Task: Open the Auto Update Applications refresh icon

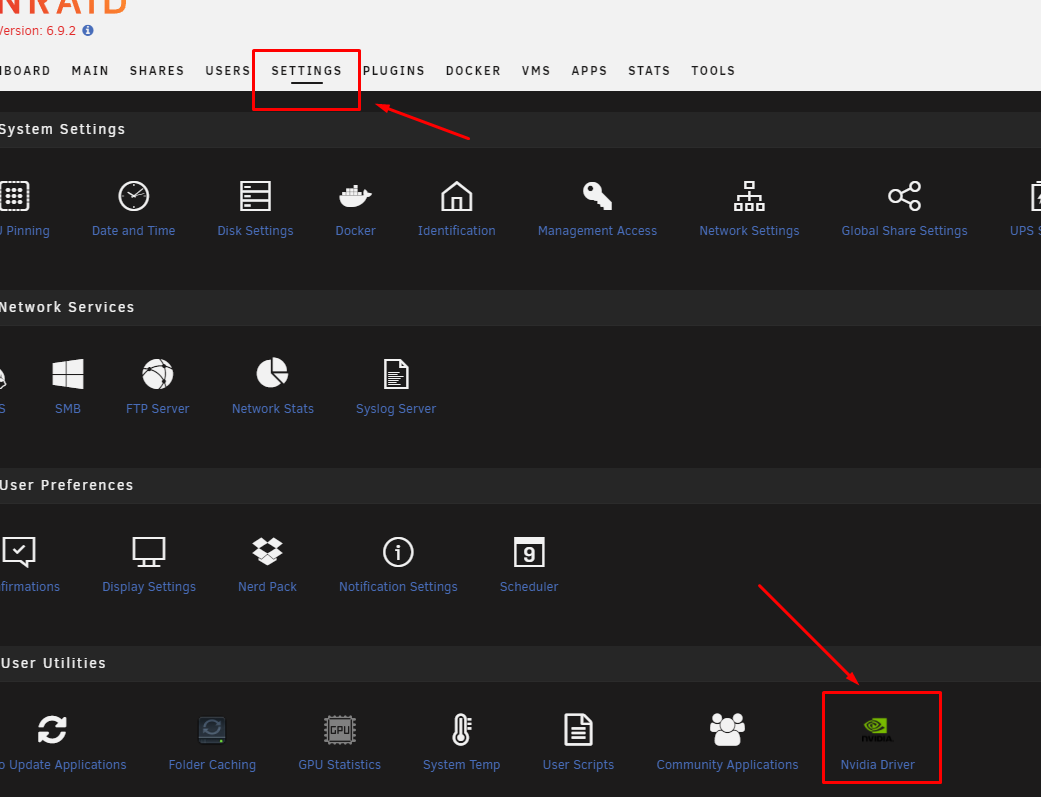Action: 52,730
